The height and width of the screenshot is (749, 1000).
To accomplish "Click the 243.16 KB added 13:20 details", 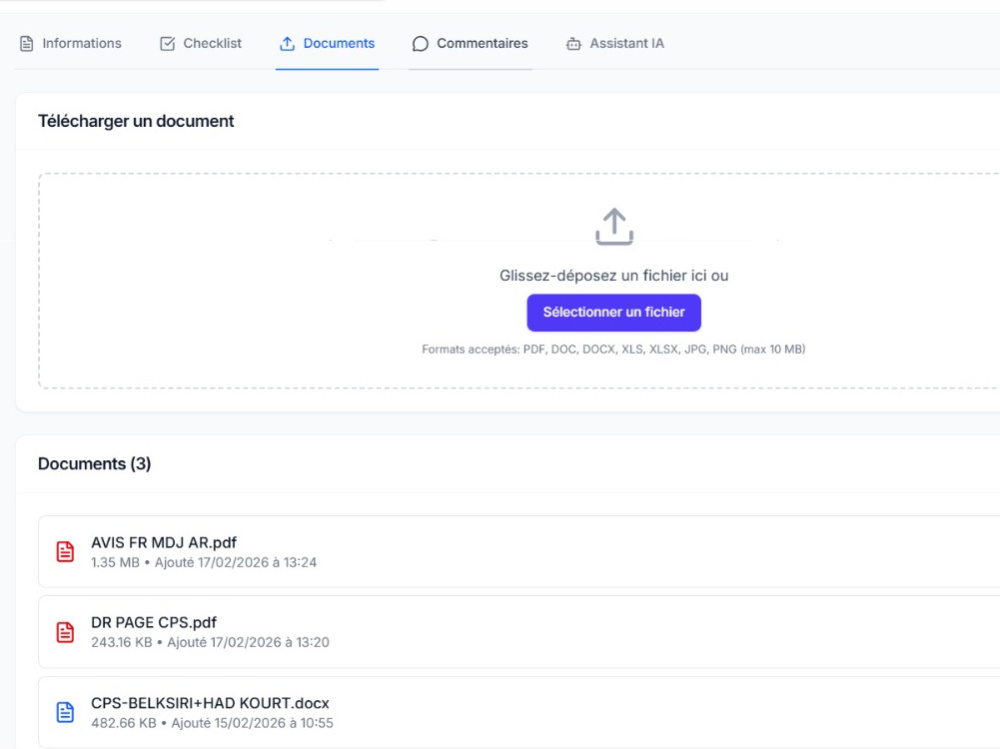I will (x=210, y=642).
